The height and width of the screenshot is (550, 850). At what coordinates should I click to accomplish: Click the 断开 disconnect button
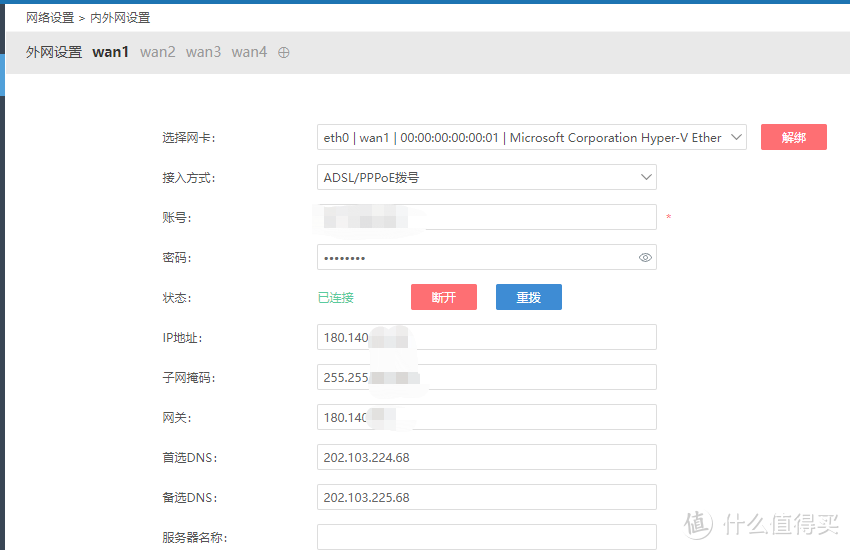point(444,297)
